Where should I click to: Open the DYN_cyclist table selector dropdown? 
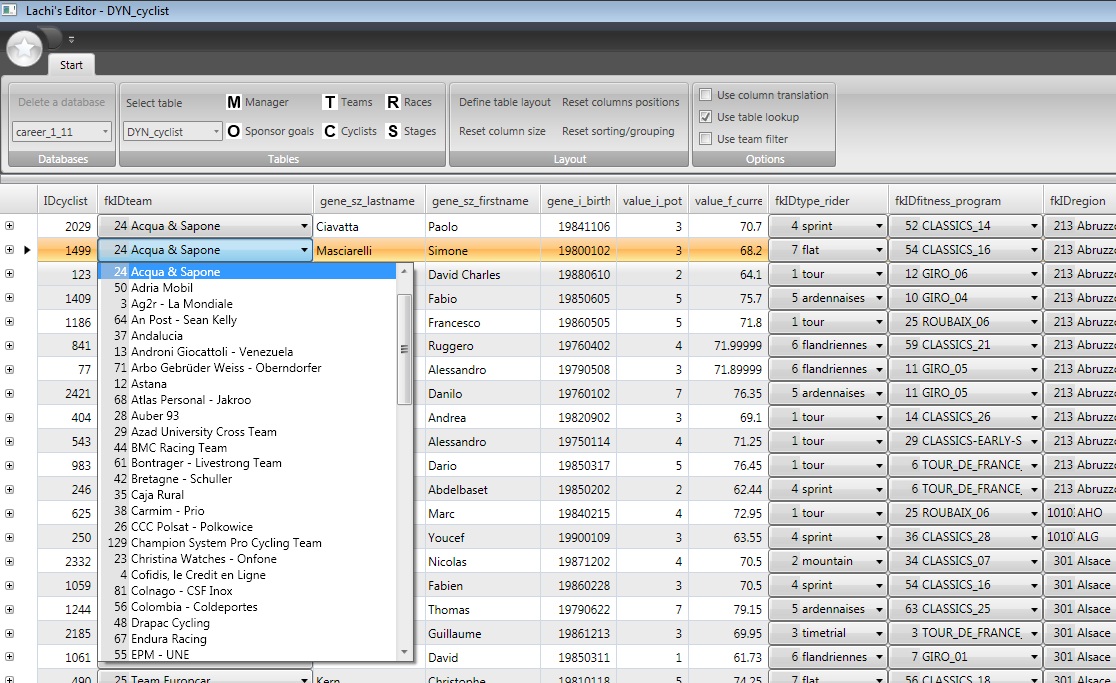173,131
